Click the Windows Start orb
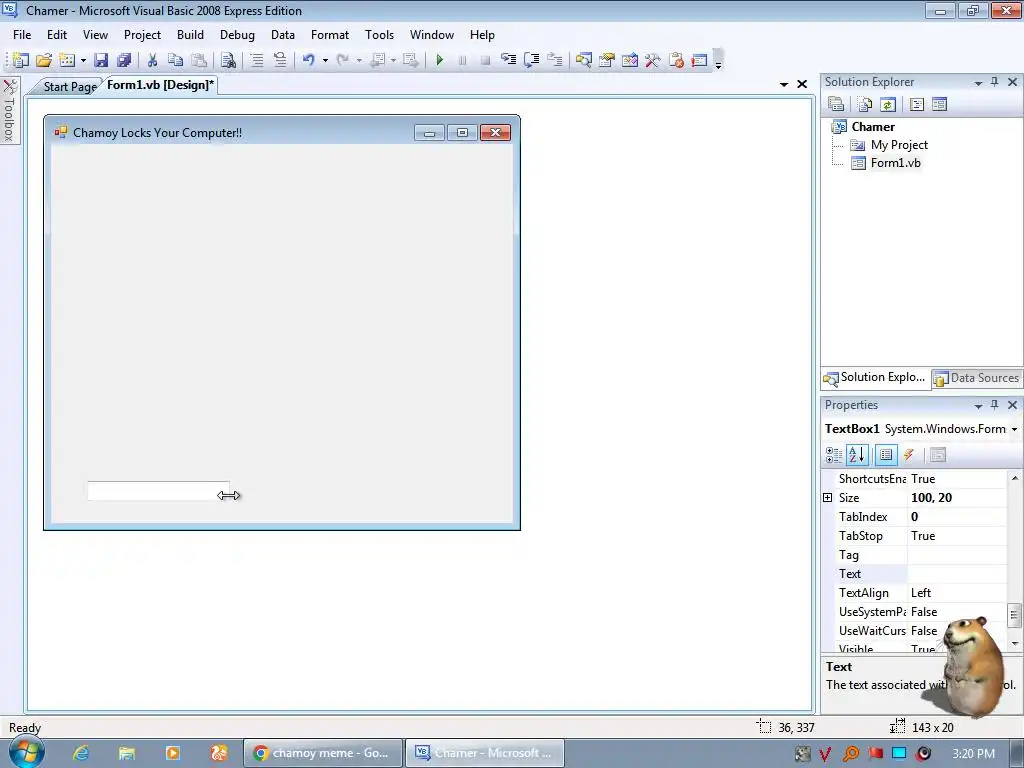The width and height of the screenshot is (1024, 768). pos(25,753)
